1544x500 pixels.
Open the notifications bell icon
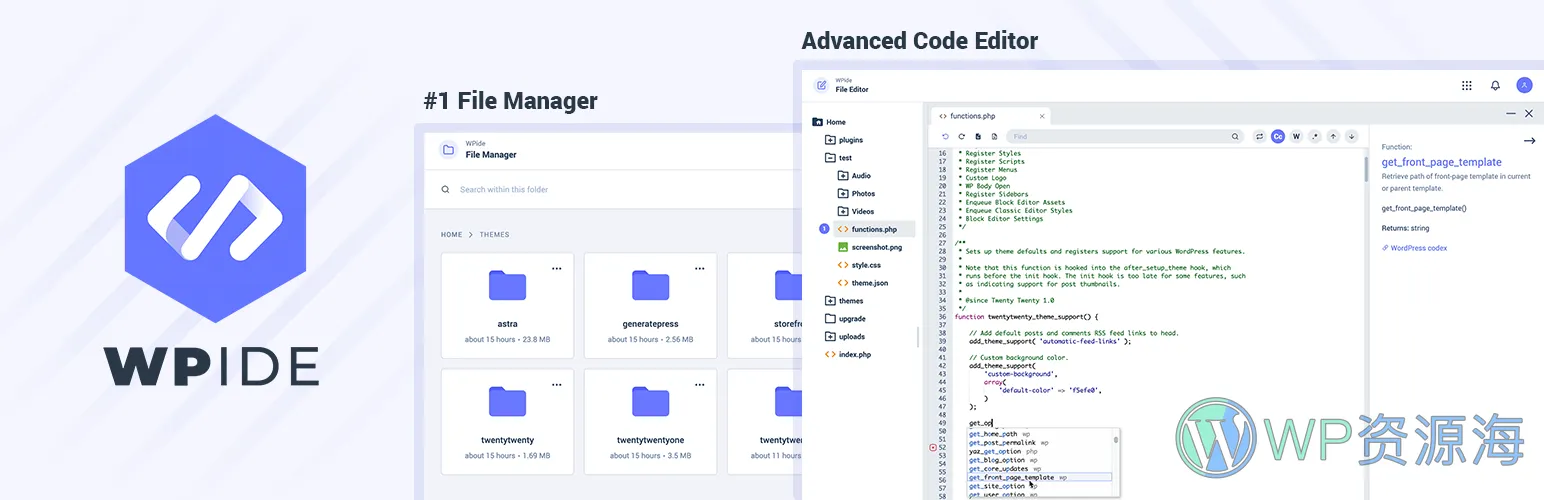1495,86
